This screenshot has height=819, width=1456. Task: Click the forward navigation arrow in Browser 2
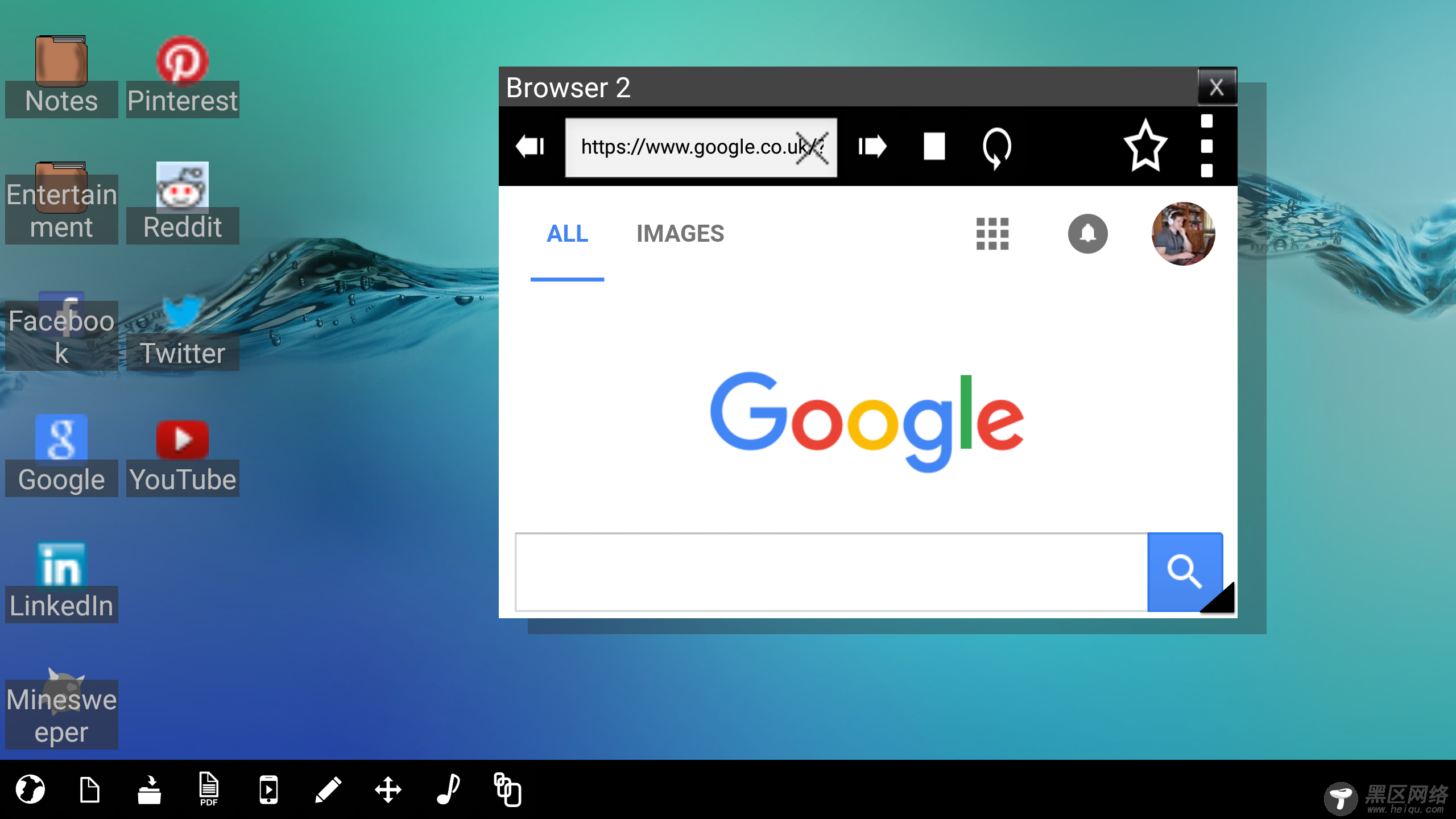873,147
